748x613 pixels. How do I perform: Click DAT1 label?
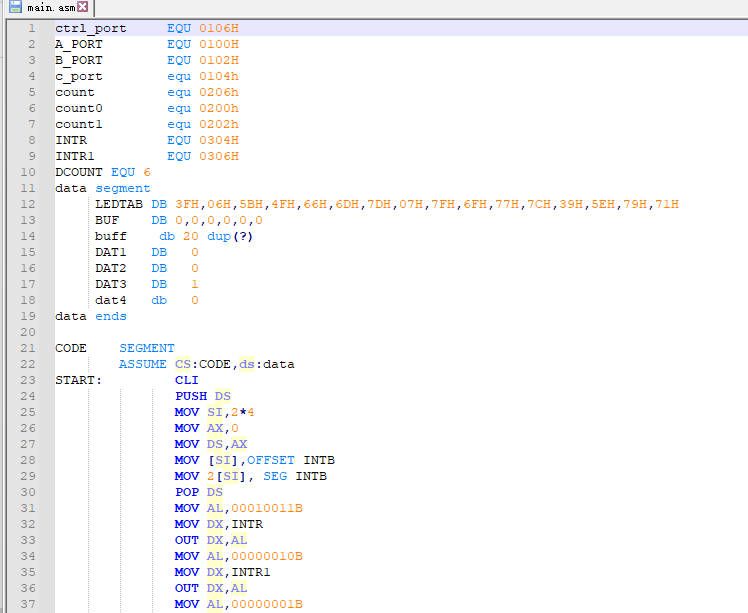[x=111, y=252]
